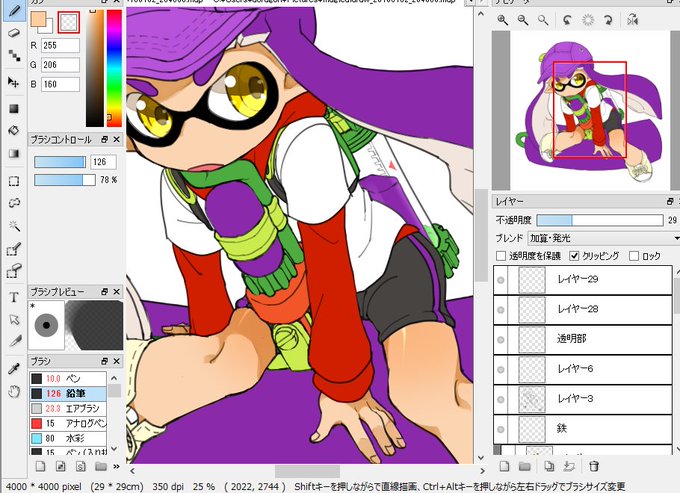Adjust the brush opacity 78% slider

click(x=65, y=180)
